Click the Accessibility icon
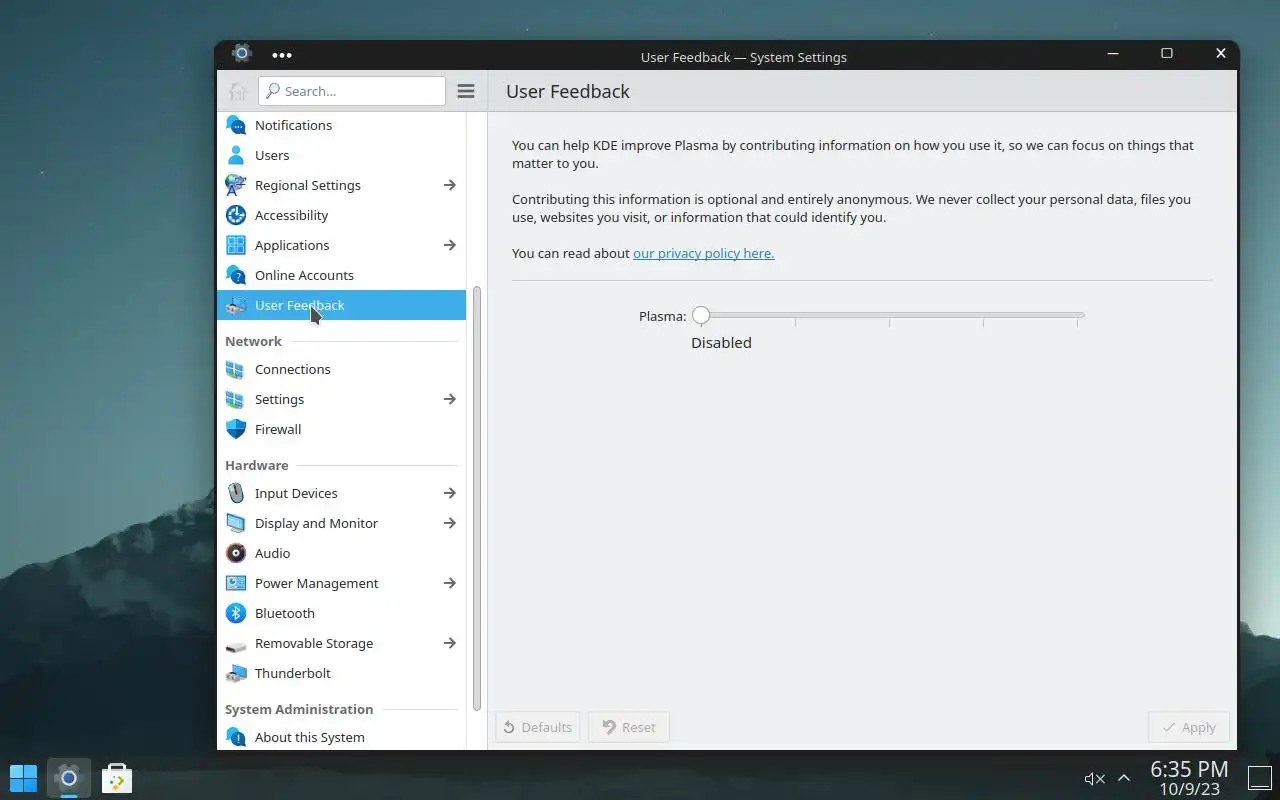The height and width of the screenshot is (800, 1280). (x=236, y=215)
